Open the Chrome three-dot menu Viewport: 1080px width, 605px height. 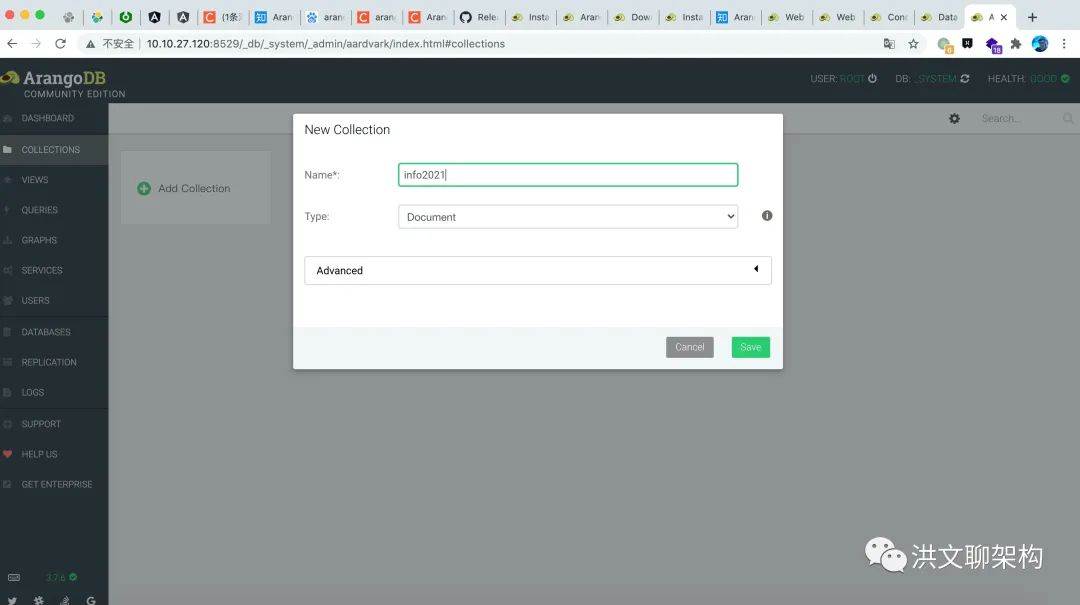click(1064, 43)
